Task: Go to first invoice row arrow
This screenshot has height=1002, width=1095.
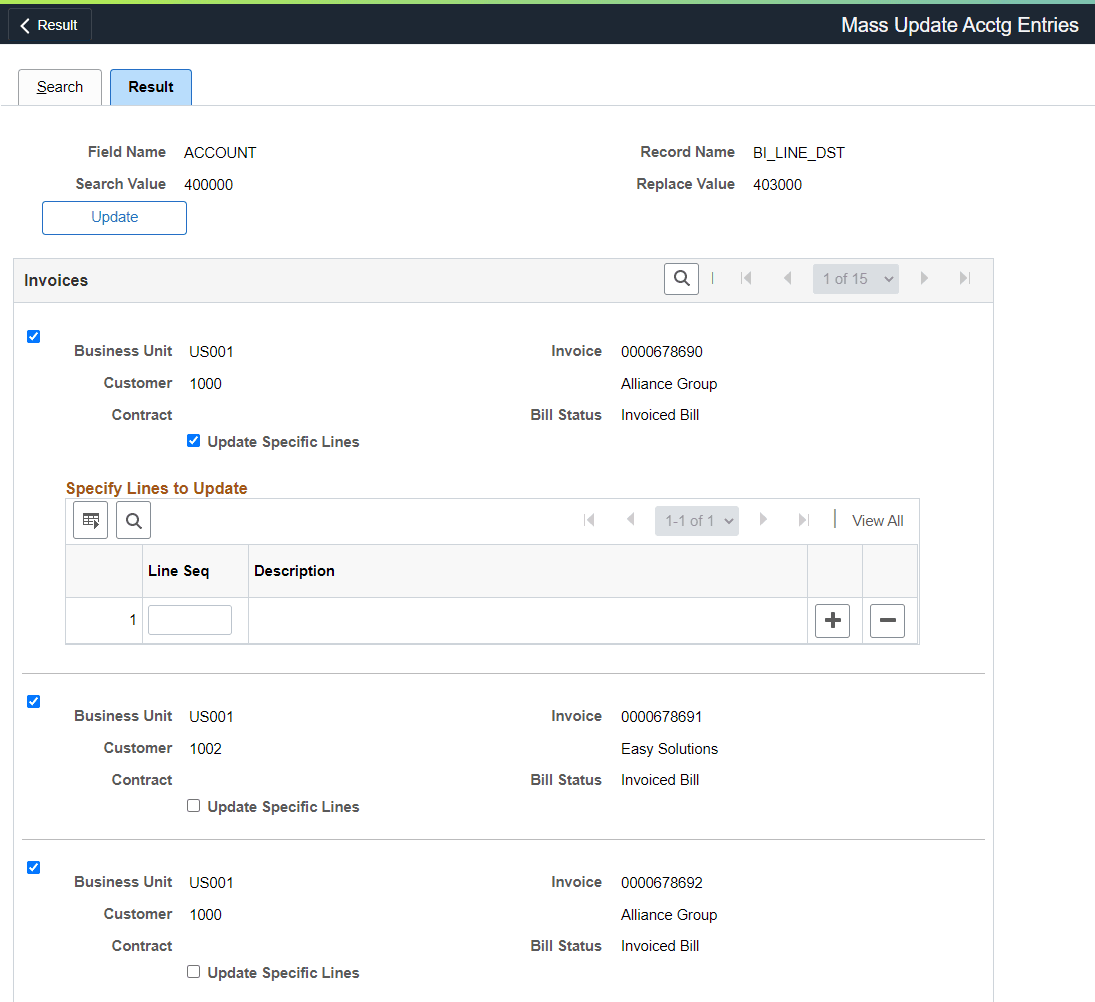Action: point(746,279)
